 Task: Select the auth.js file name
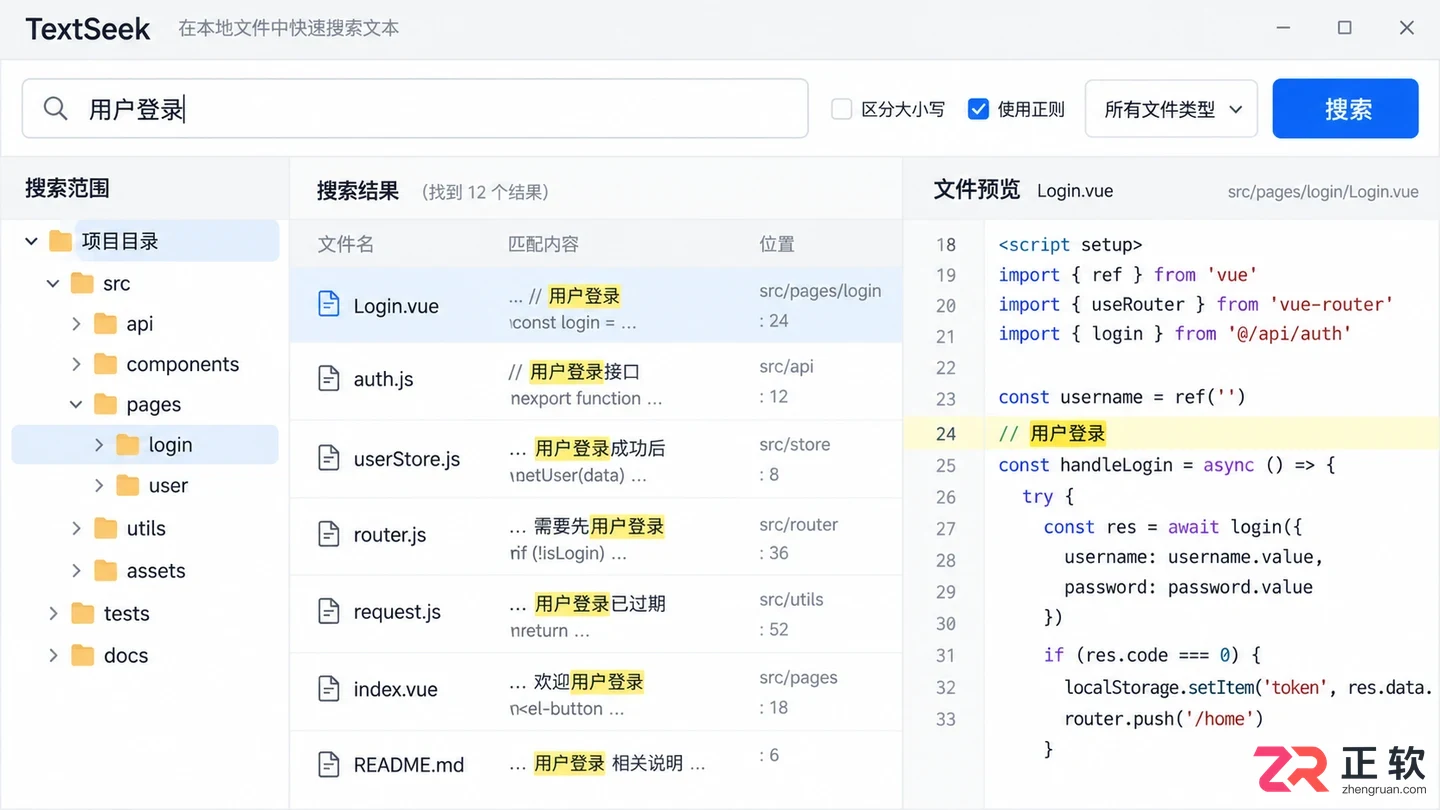(x=383, y=379)
